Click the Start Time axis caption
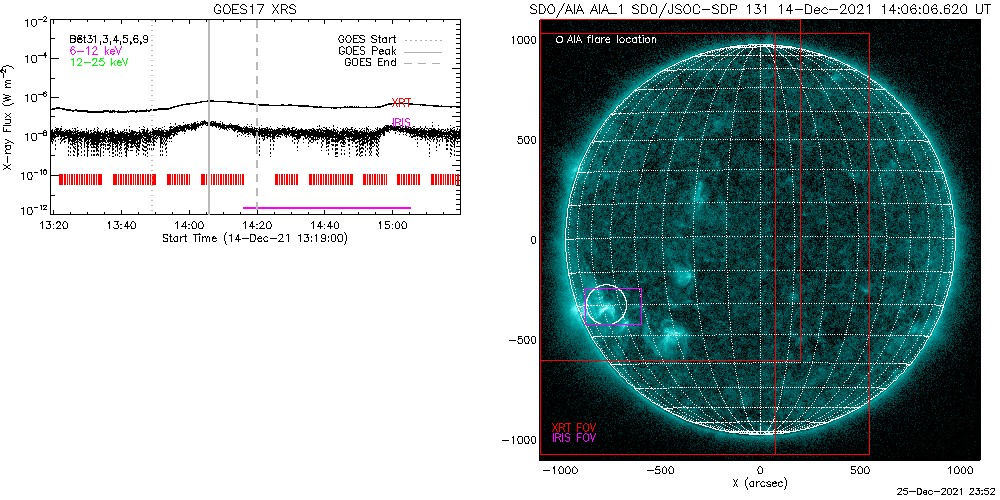This screenshot has width=1000, height=500. coord(255,237)
